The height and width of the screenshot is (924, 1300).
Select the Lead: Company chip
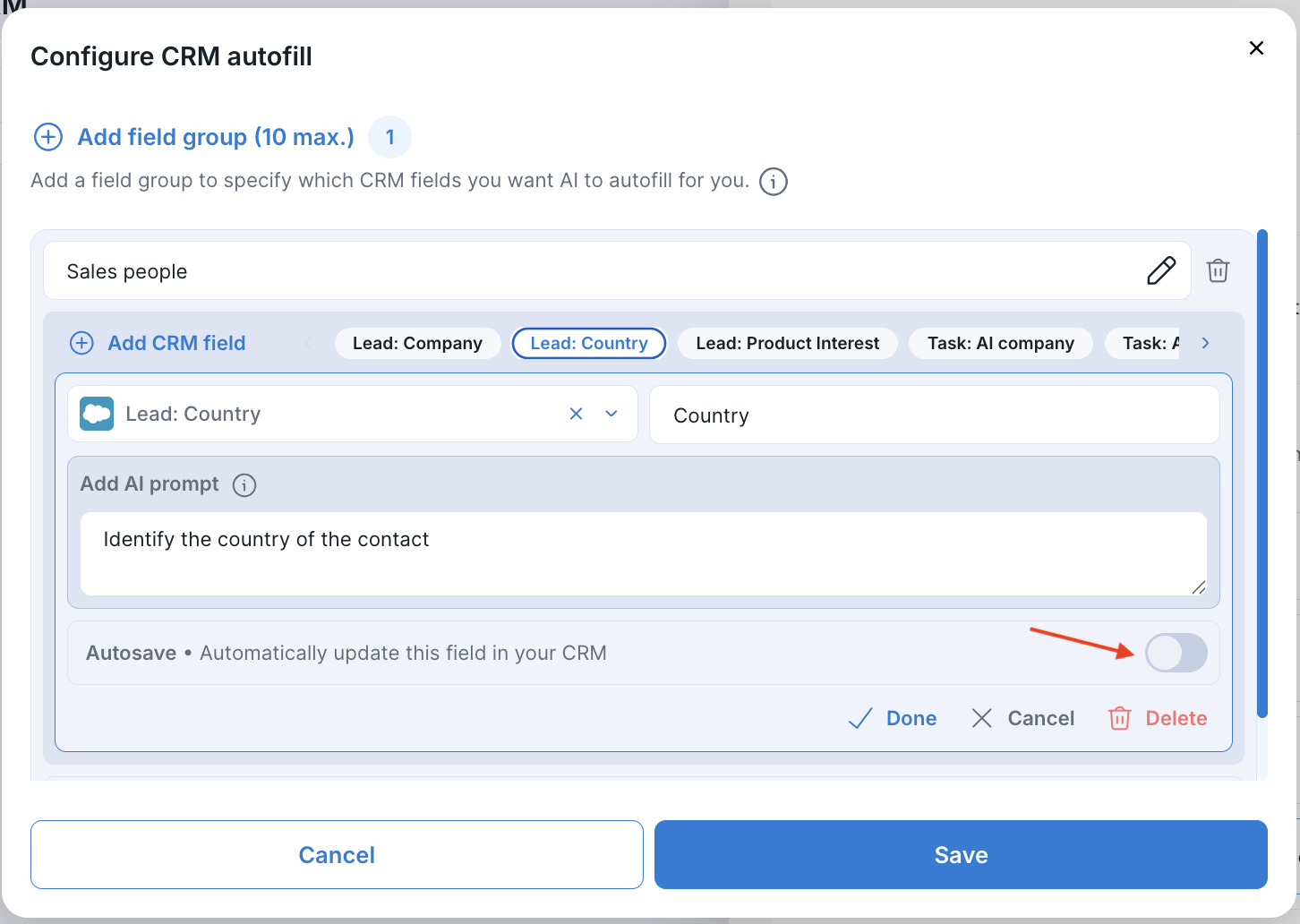pos(417,343)
